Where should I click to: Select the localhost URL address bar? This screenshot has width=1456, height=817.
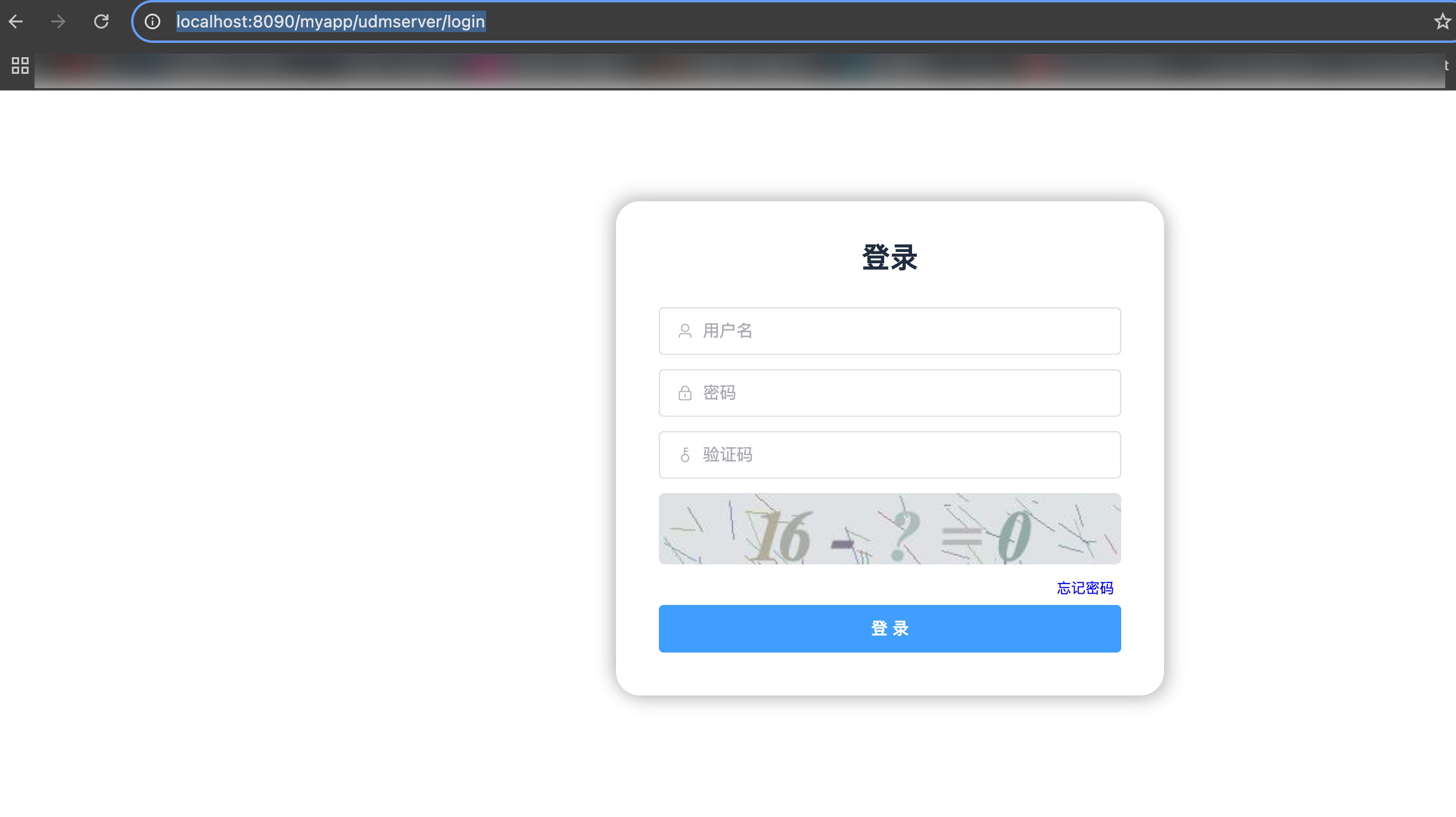click(x=331, y=22)
